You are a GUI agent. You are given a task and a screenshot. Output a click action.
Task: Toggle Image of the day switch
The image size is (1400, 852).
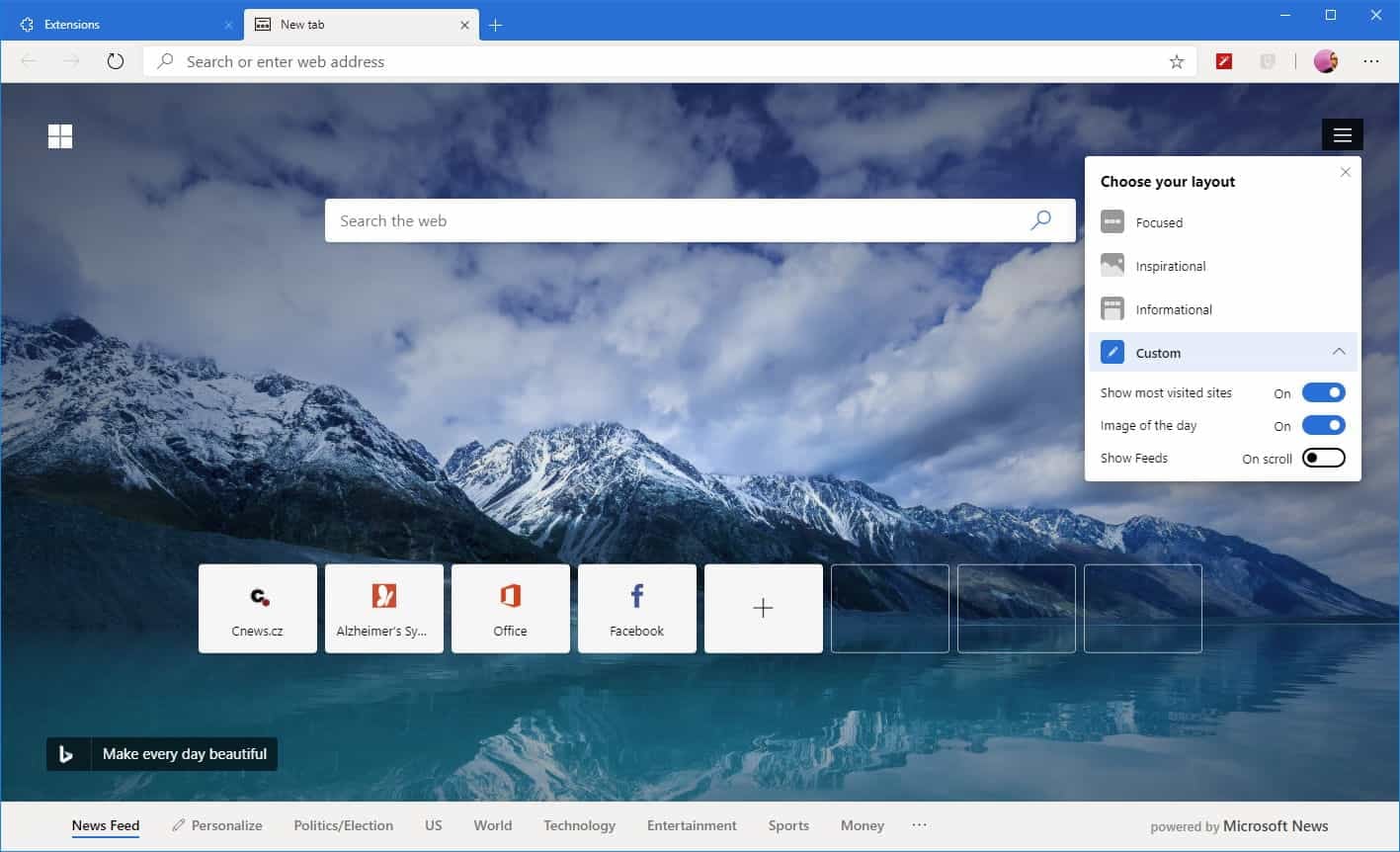1324,425
